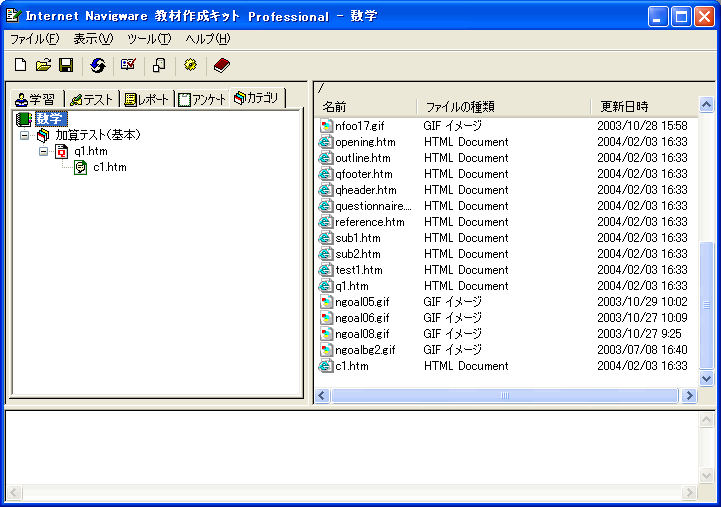Click the HTML icon beside outline.htm
The height and width of the screenshot is (507, 721).
326,158
